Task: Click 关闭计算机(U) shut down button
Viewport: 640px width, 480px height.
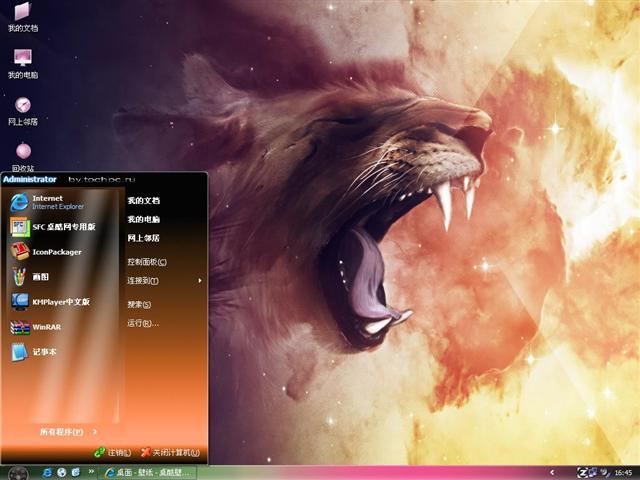Action: point(170,453)
